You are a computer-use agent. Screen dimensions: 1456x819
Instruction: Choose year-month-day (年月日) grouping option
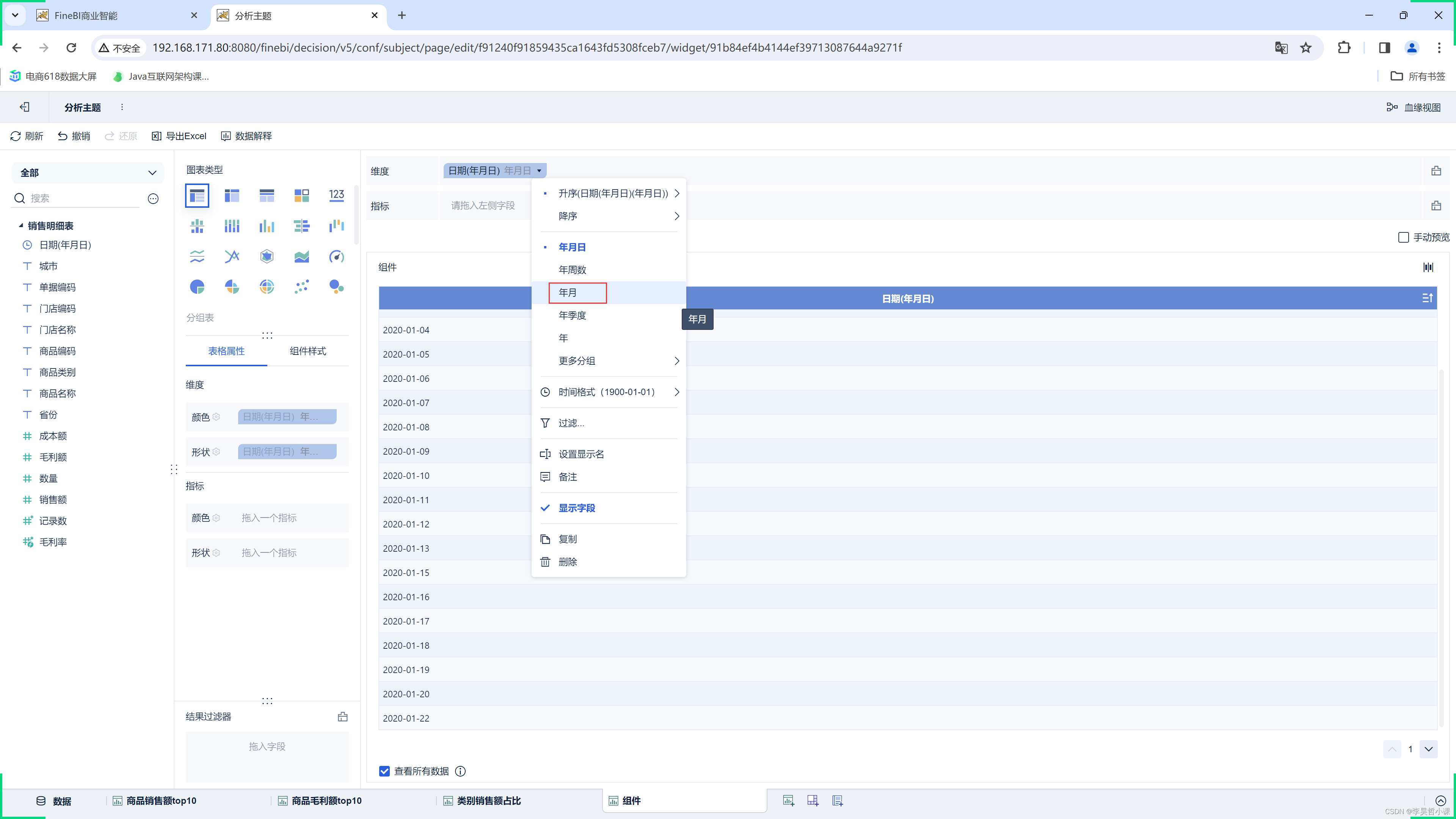click(609, 247)
